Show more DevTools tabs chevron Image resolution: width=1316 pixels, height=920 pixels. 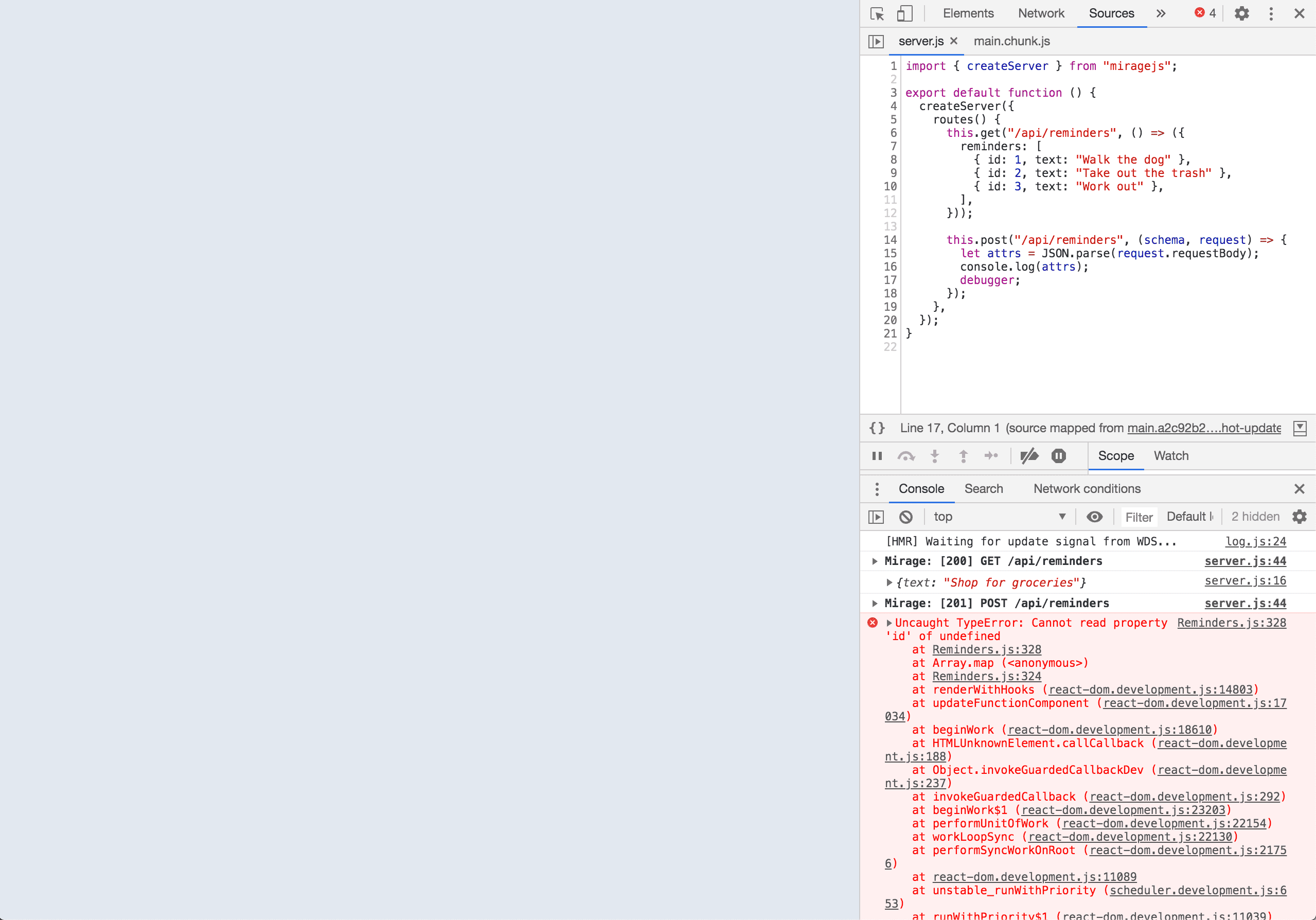[x=1161, y=13]
